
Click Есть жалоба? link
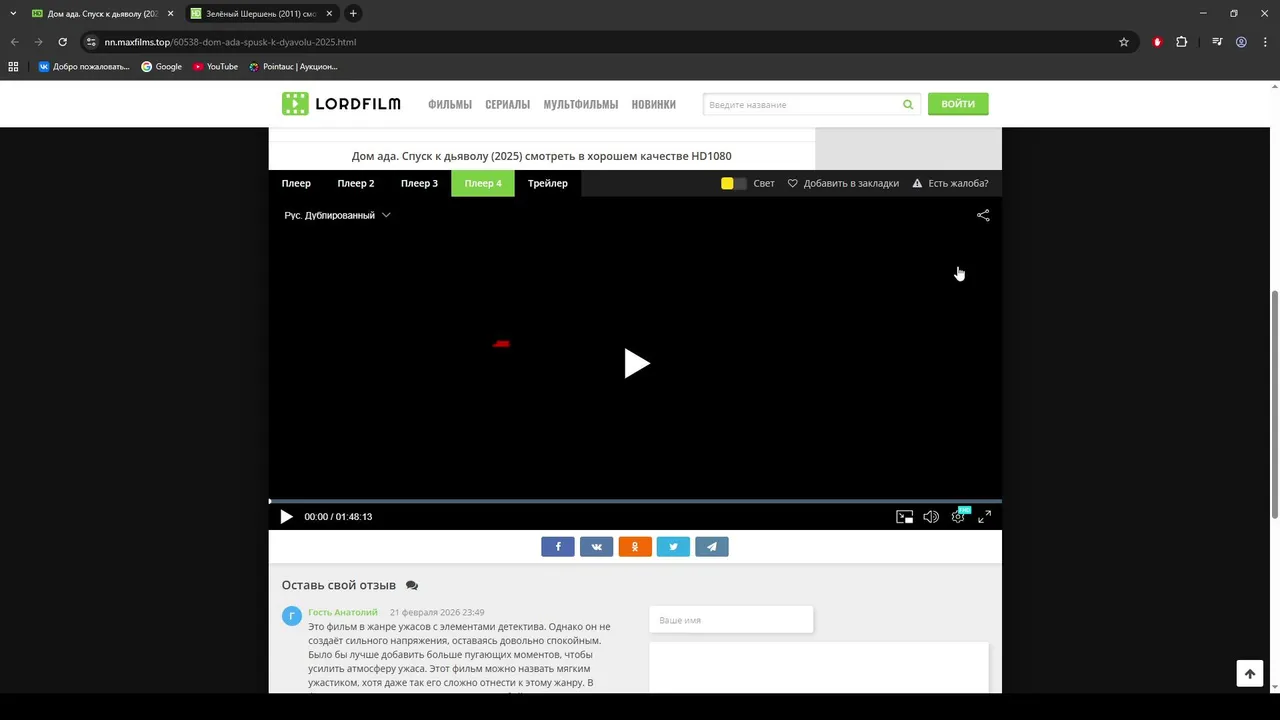click(x=950, y=183)
